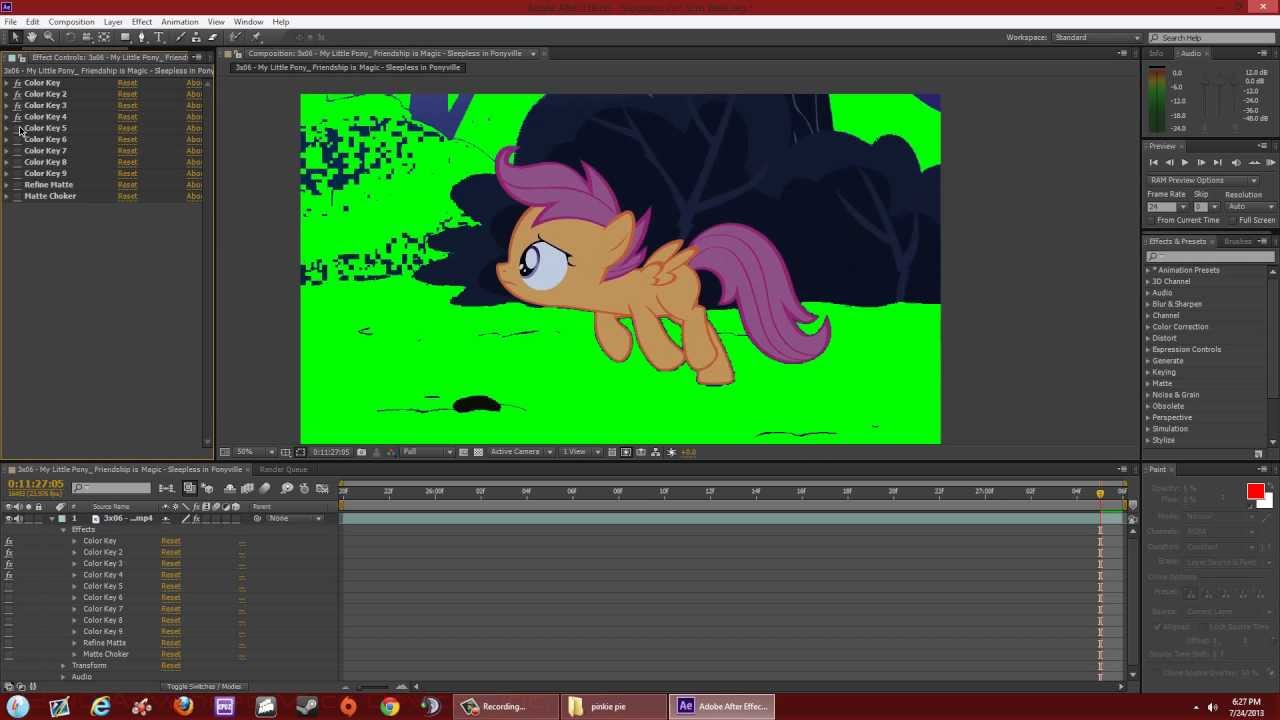
Task: Click the Play button in Preview panel
Action: pos(1185,162)
